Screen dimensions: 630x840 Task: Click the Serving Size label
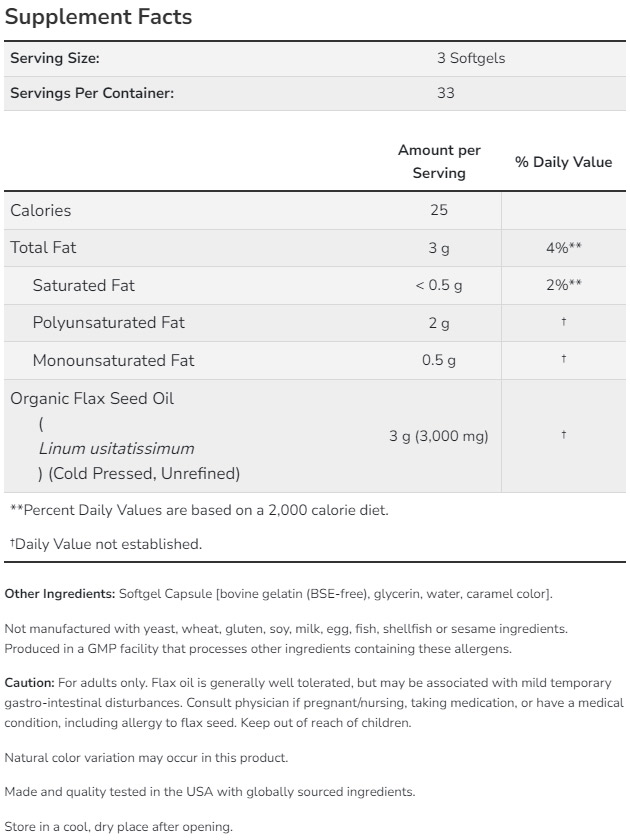55,58
